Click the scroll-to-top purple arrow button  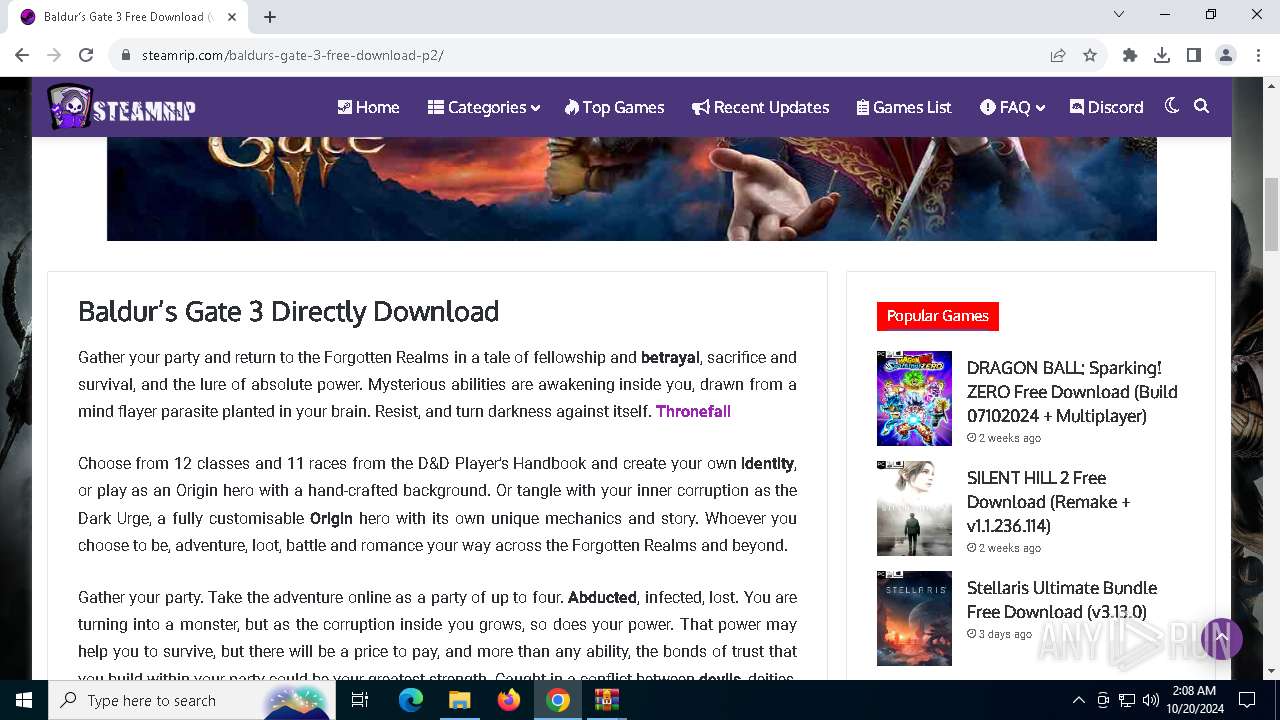click(x=1221, y=638)
